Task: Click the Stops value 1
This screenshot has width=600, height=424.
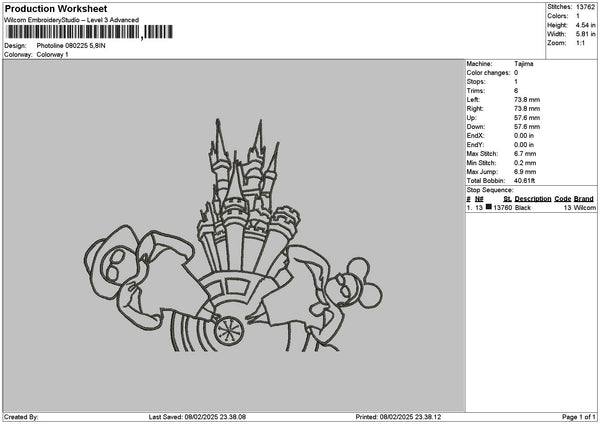Action: click(516, 82)
